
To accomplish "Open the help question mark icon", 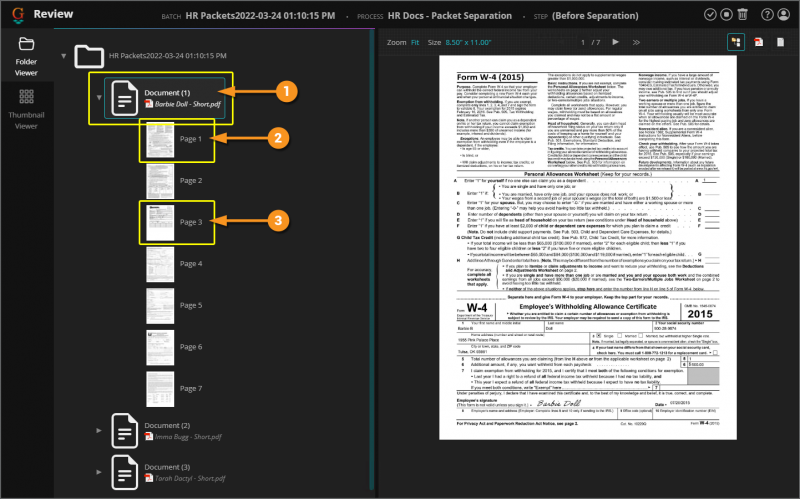I will pos(767,15).
